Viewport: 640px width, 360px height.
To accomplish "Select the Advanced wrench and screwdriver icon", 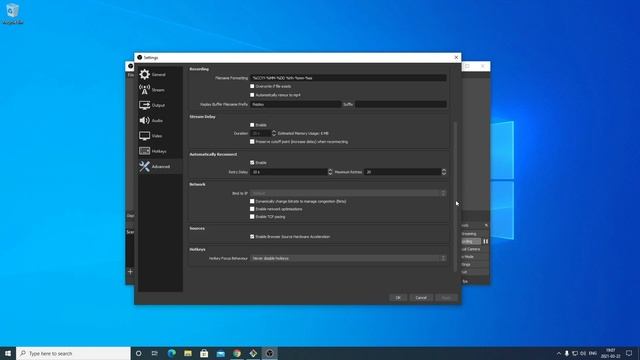I will 144,166.
